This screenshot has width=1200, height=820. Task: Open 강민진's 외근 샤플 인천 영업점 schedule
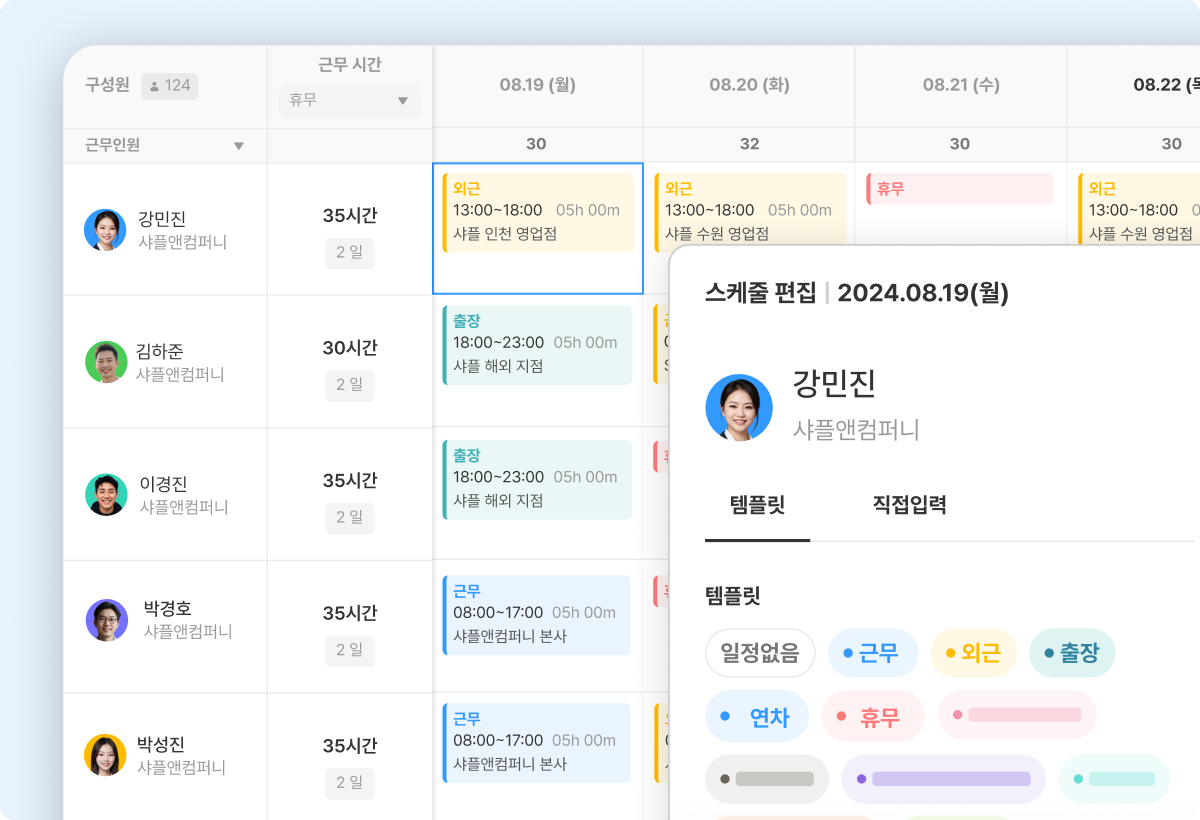coord(539,212)
